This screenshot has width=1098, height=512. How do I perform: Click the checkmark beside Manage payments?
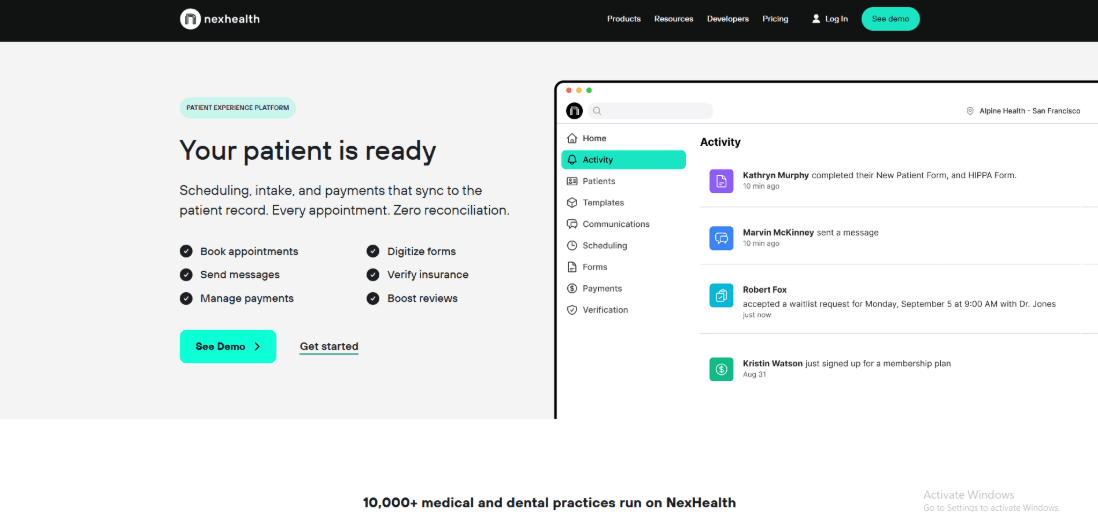(x=186, y=298)
